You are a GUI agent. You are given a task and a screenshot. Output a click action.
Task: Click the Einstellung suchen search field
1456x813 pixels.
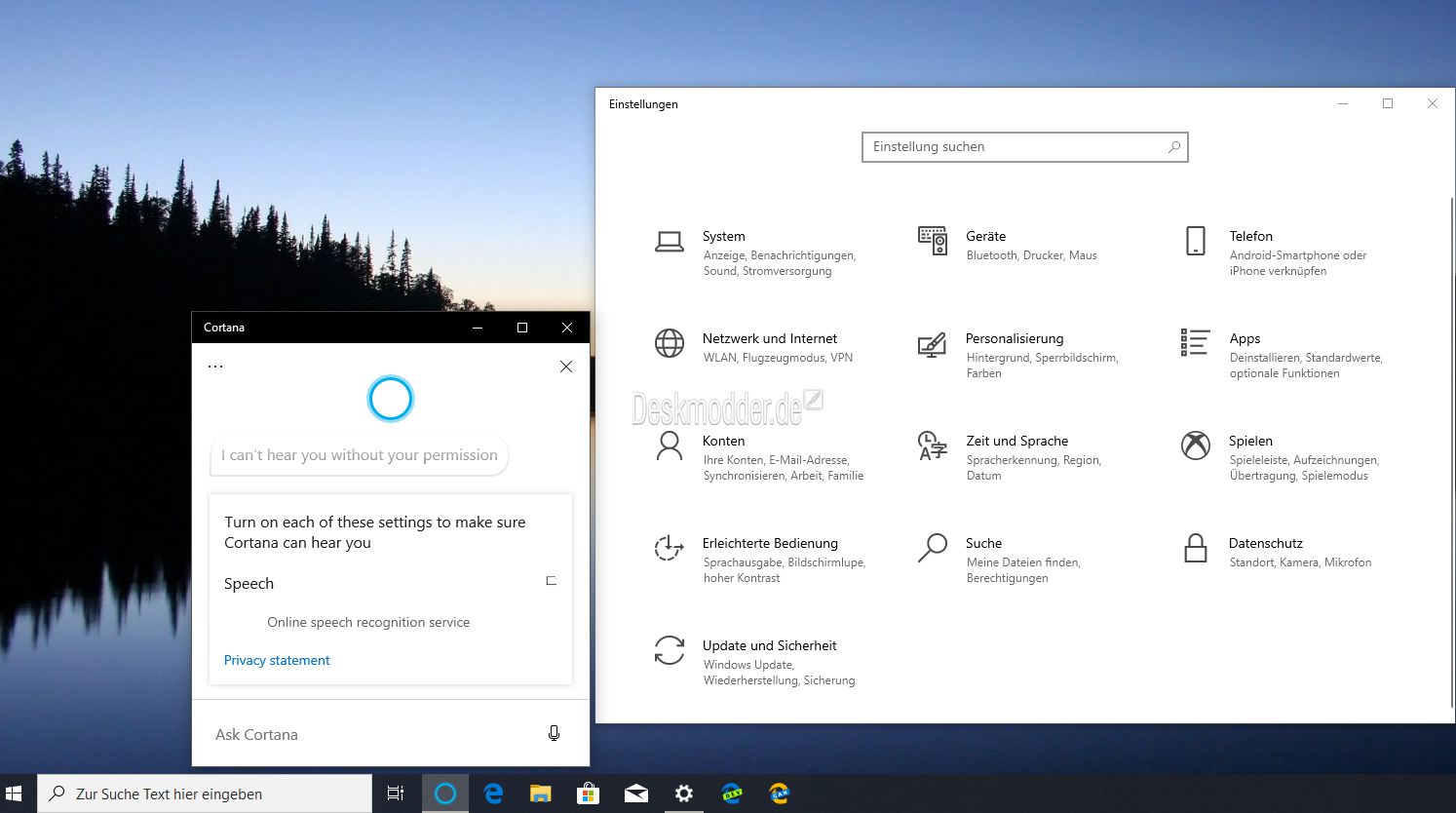coord(1025,147)
